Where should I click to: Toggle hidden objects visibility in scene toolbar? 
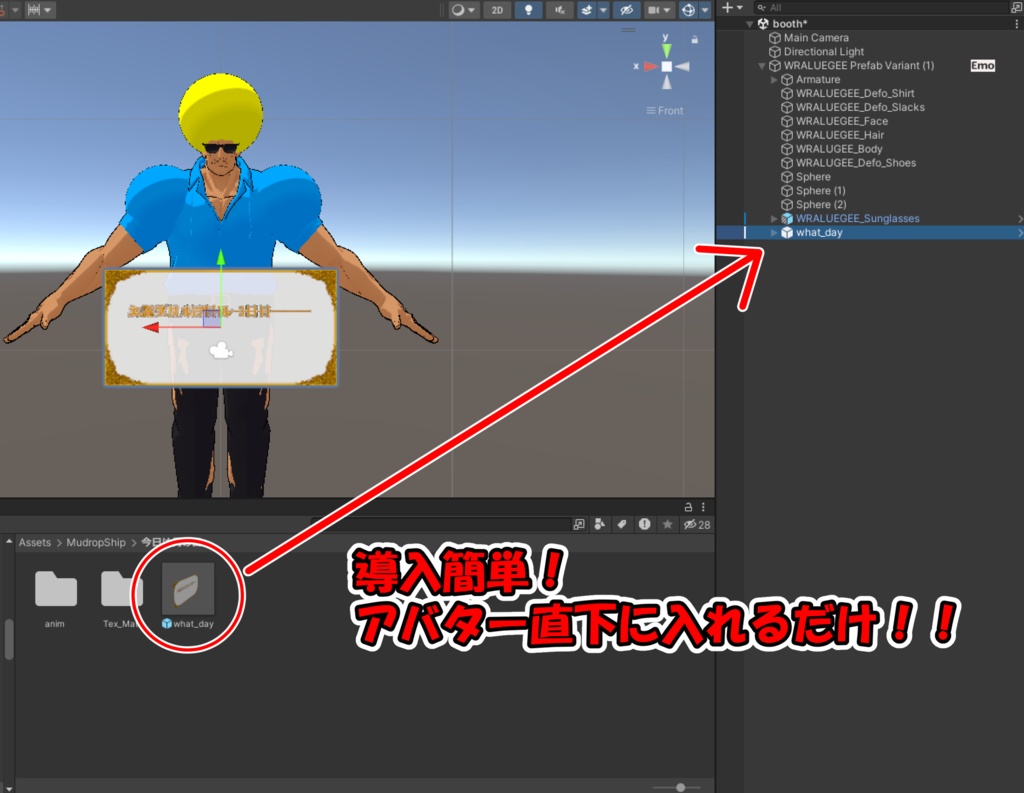(626, 10)
